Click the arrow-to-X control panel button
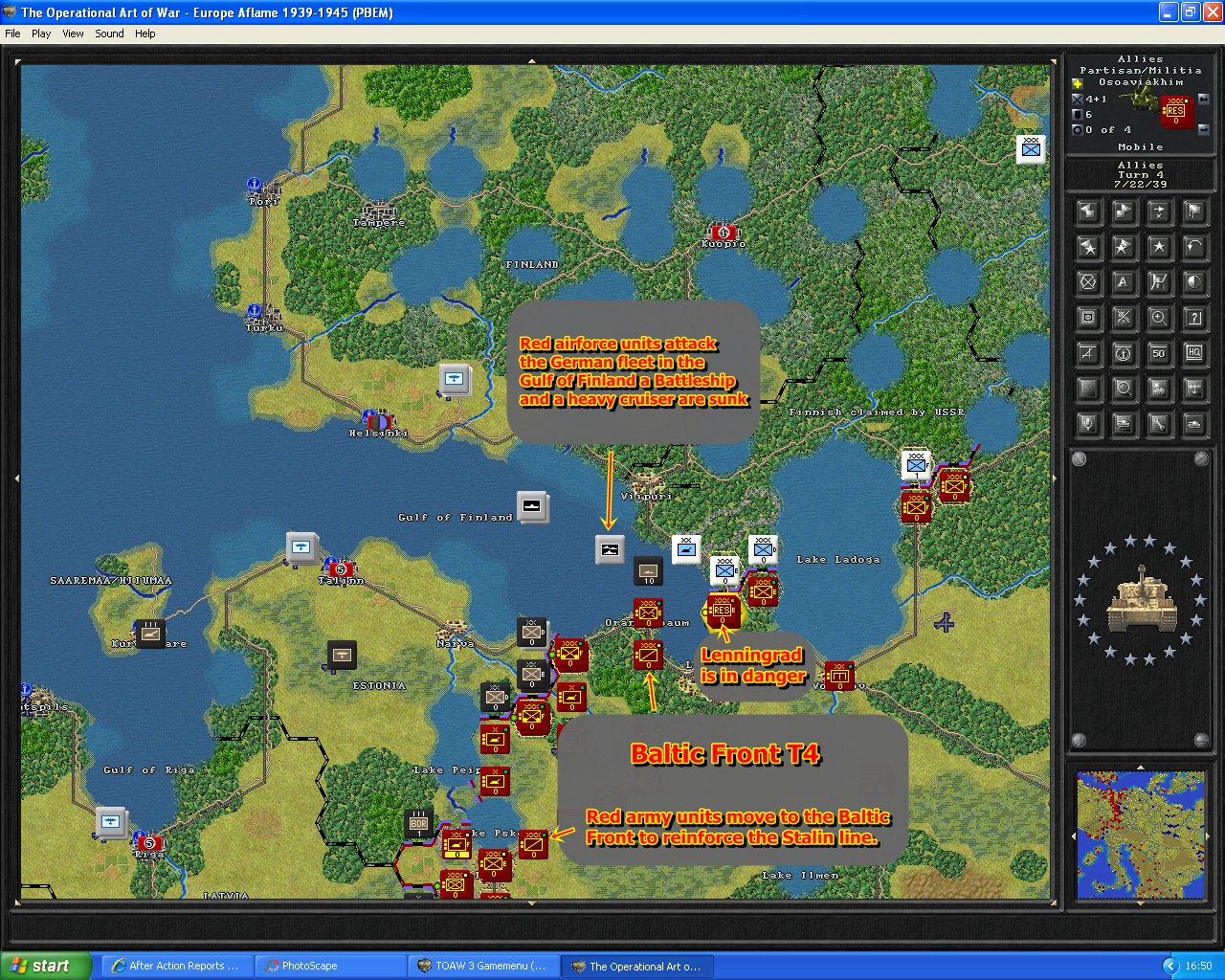The height and width of the screenshot is (980, 1225). (x=1159, y=212)
